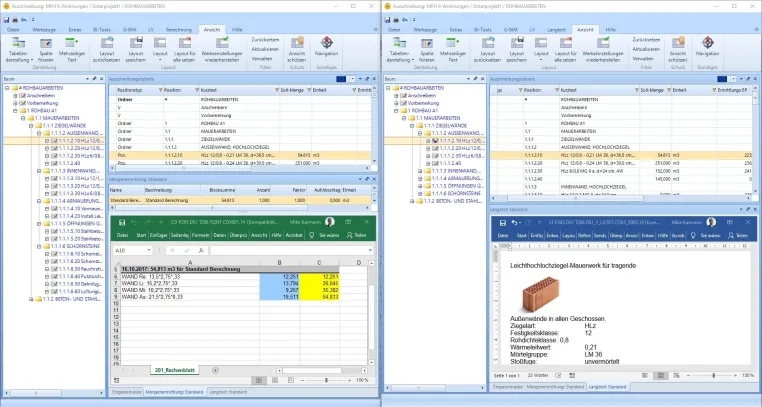
Task: Expand 1.1.1.6 SCHORNSTEINE node in right tree
Action: tap(420, 193)
